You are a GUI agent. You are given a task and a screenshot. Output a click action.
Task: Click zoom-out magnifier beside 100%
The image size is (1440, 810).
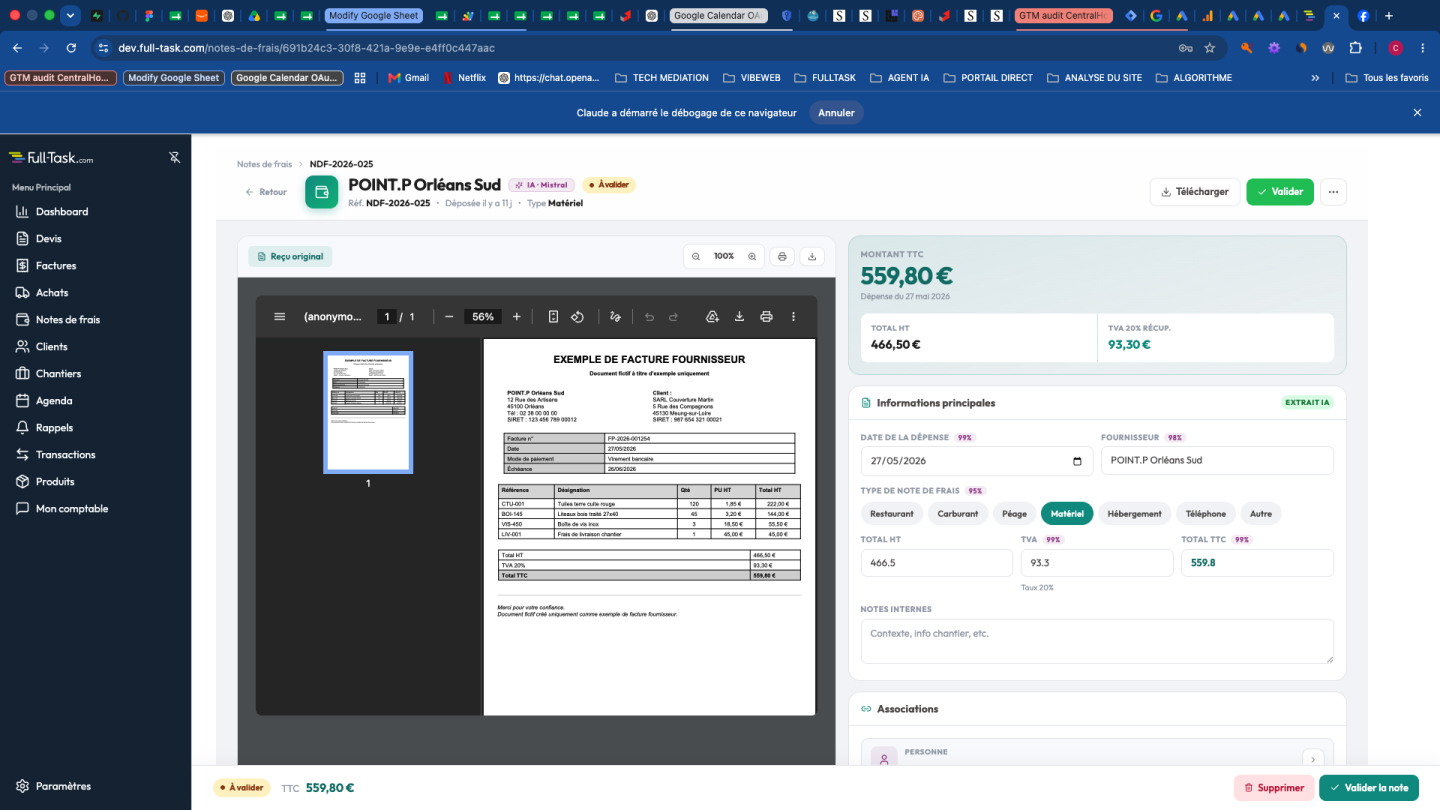[x=696, y=256]
